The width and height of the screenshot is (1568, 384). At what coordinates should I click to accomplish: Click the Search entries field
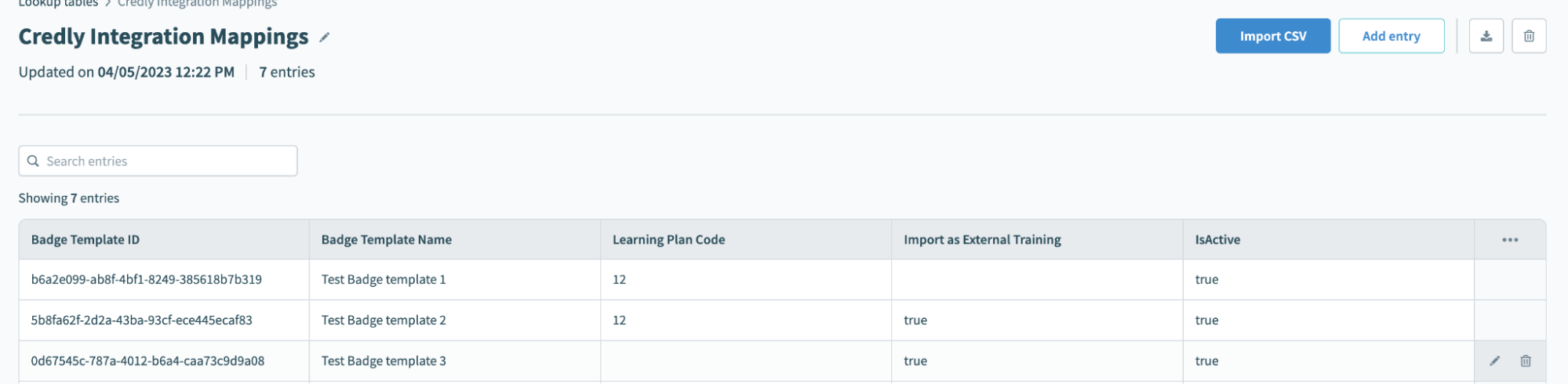[x=165, y=161]
